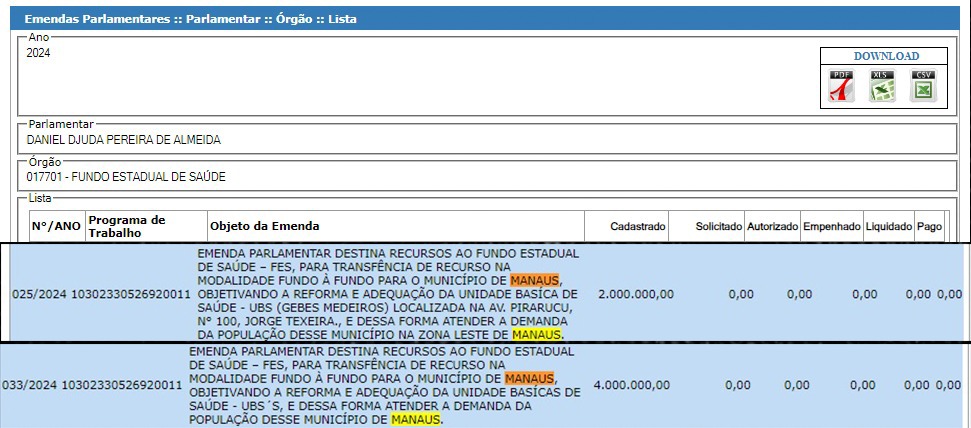Click the Nº/ANO column header

[56, 227]
